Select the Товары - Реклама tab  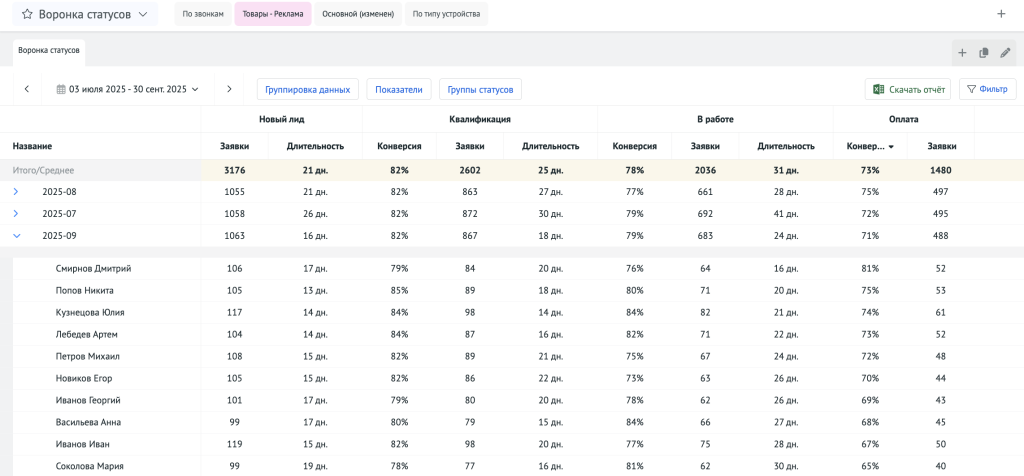(x=273, y=14)
